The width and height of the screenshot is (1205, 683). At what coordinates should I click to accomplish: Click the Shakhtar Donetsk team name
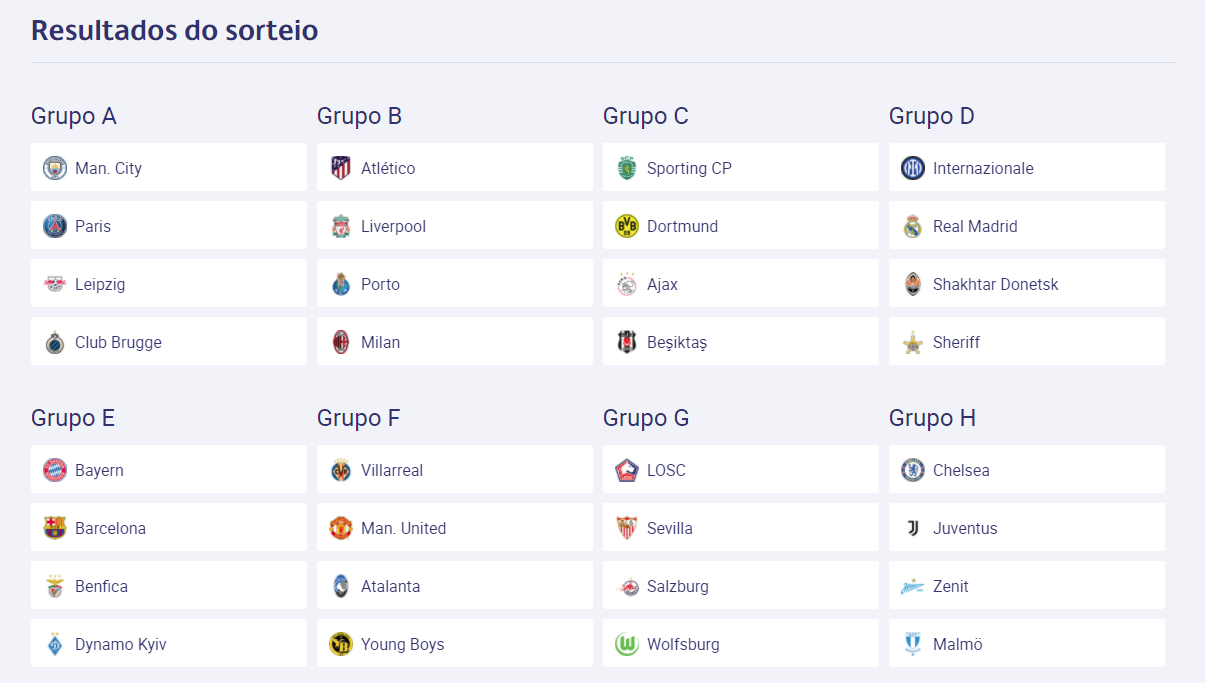[995, 284]
